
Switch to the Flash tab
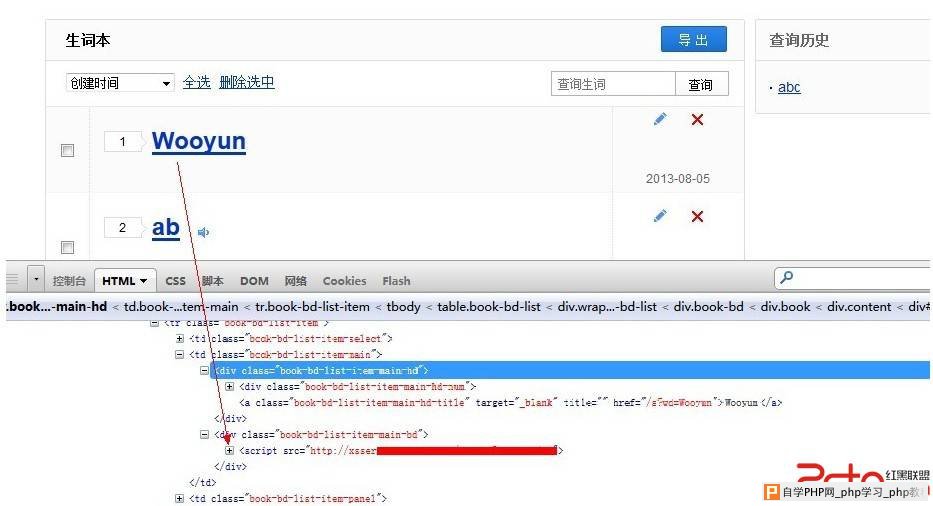point(396,281)
